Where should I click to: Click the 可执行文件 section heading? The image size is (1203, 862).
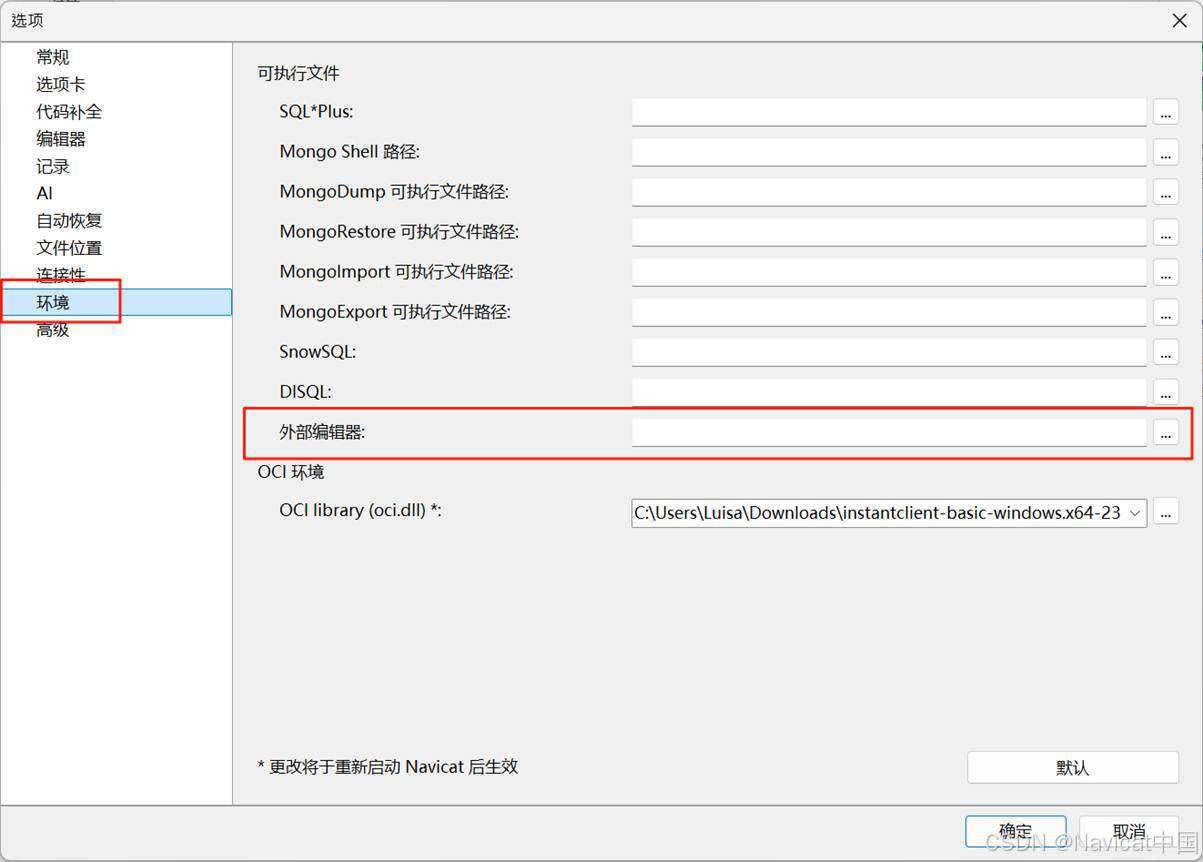click(299, 73)
